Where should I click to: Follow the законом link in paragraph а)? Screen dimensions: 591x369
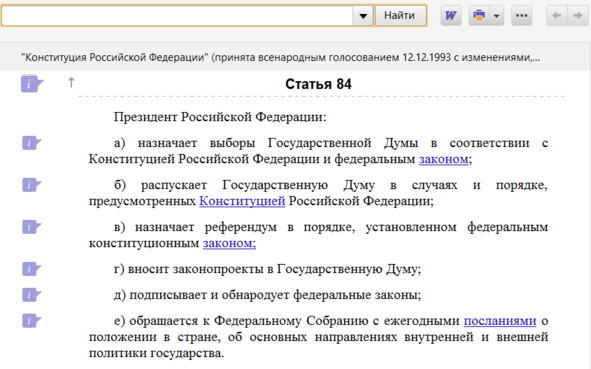(444, 159)
